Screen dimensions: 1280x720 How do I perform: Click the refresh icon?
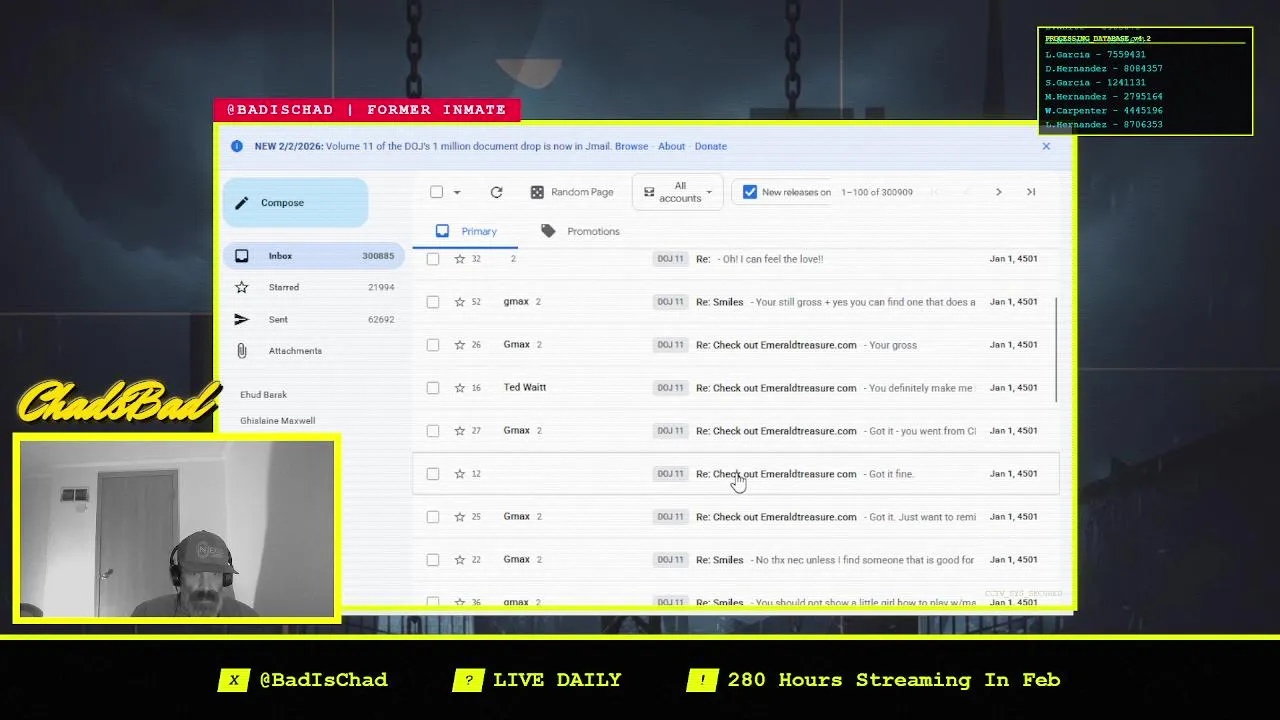(x=496, y=192)
